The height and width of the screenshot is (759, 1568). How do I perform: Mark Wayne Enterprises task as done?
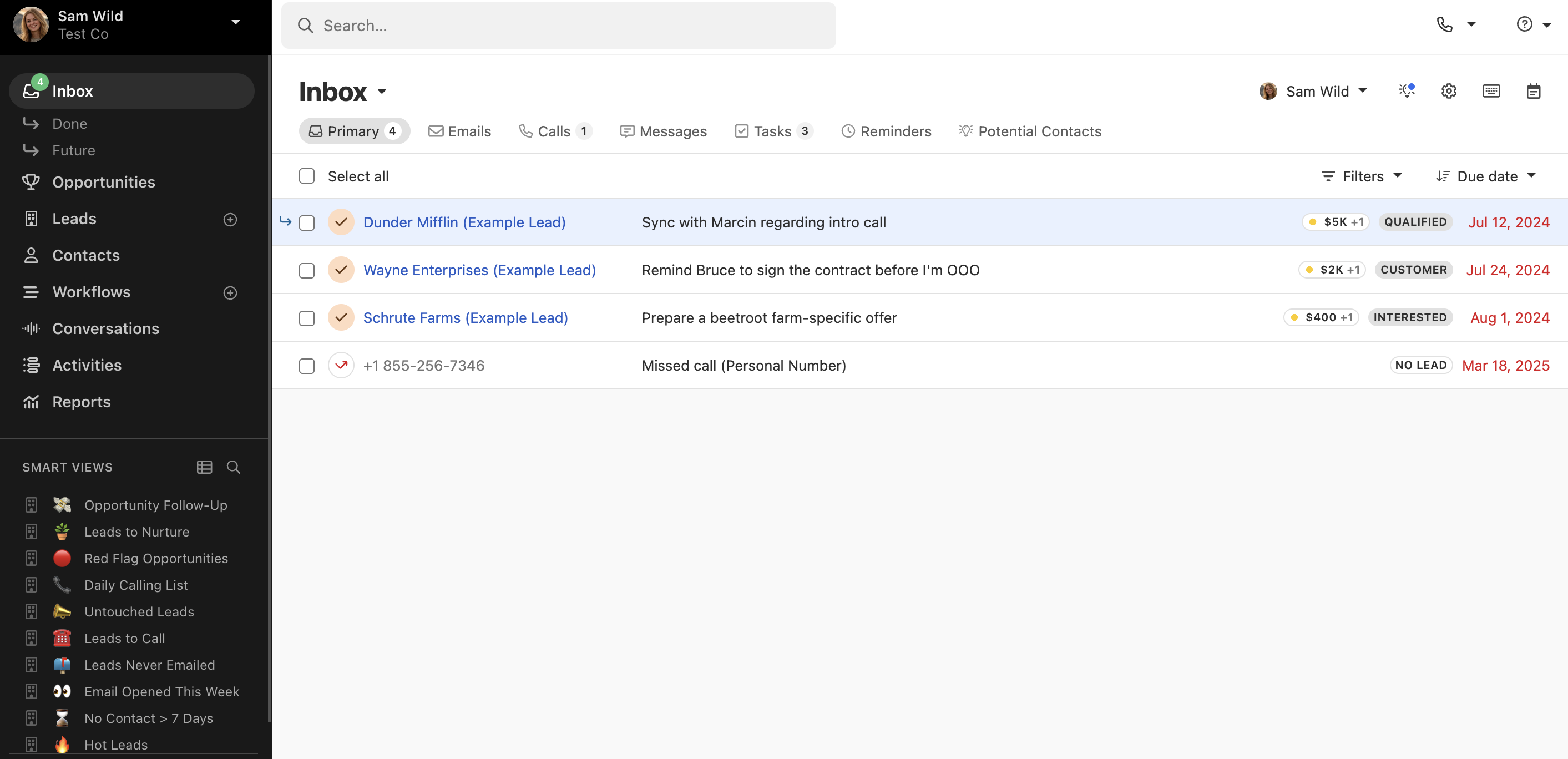coord(341,270)
